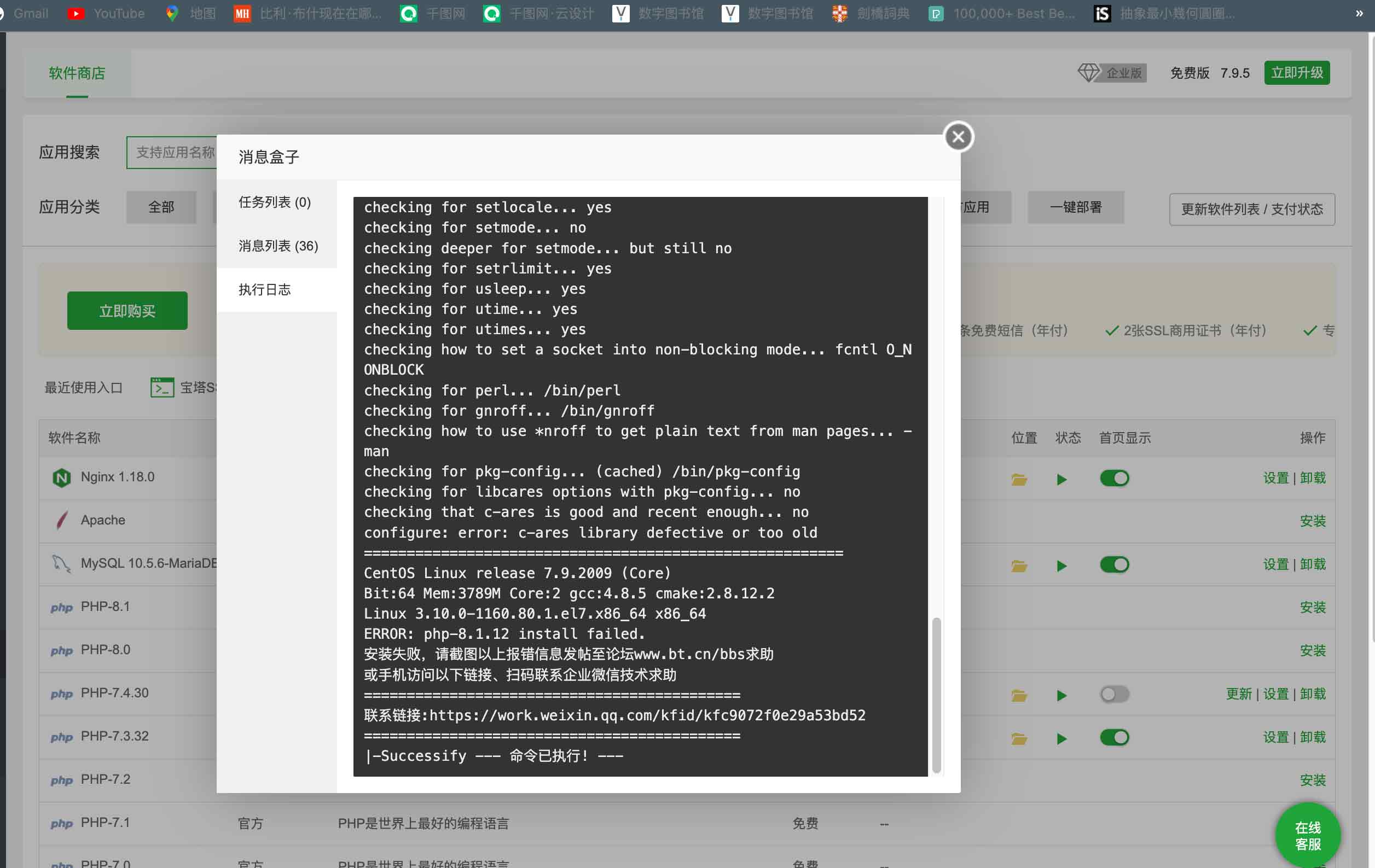
Task: Toggle MySQL homepage display switch
Action: pos(1114,564)
